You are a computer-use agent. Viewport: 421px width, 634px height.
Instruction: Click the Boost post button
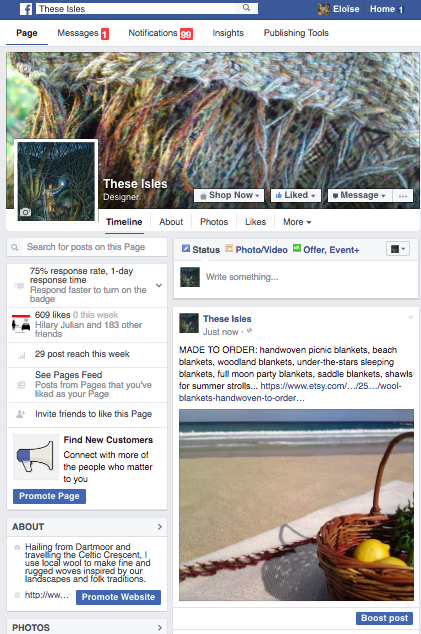[384, 618]
